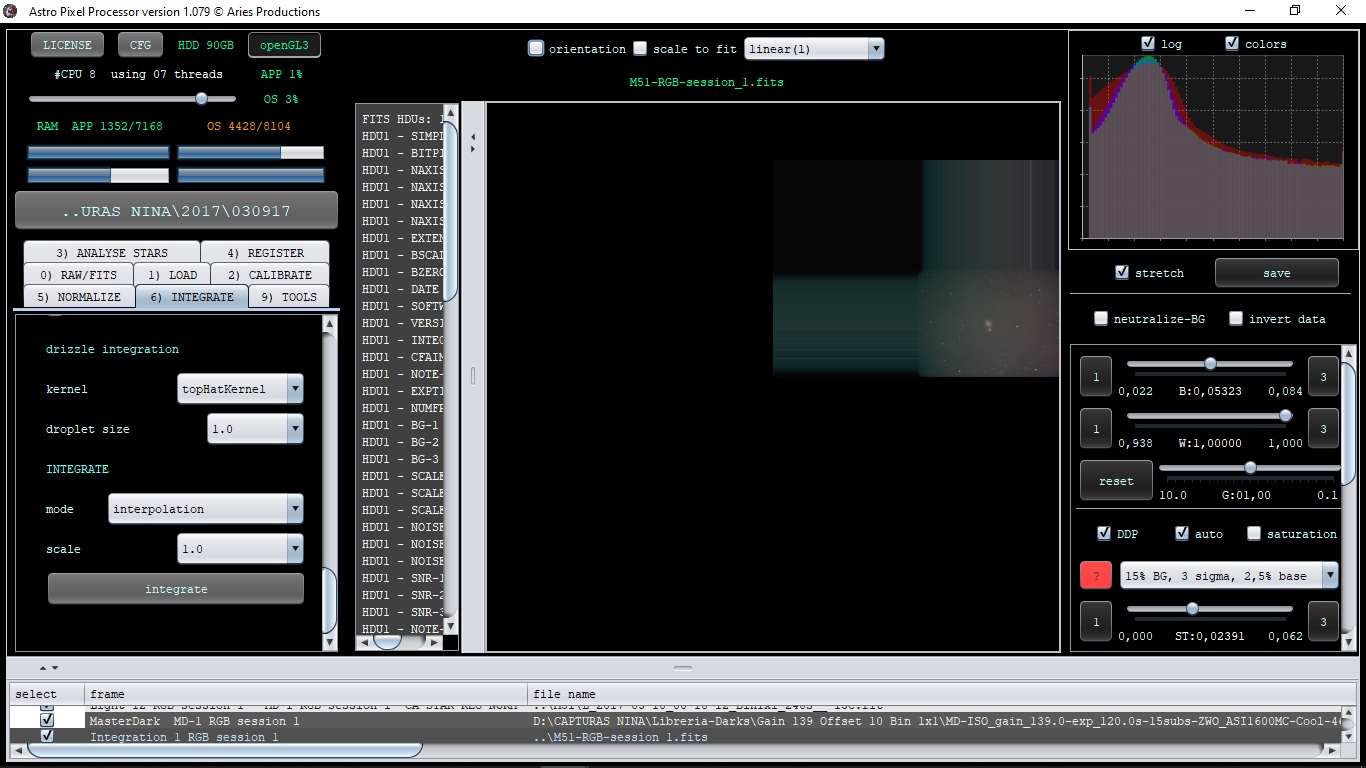Click the '1' button left of ST slider
The width and height of the screenshot is (1366, 768).
tap(1096, 621)
